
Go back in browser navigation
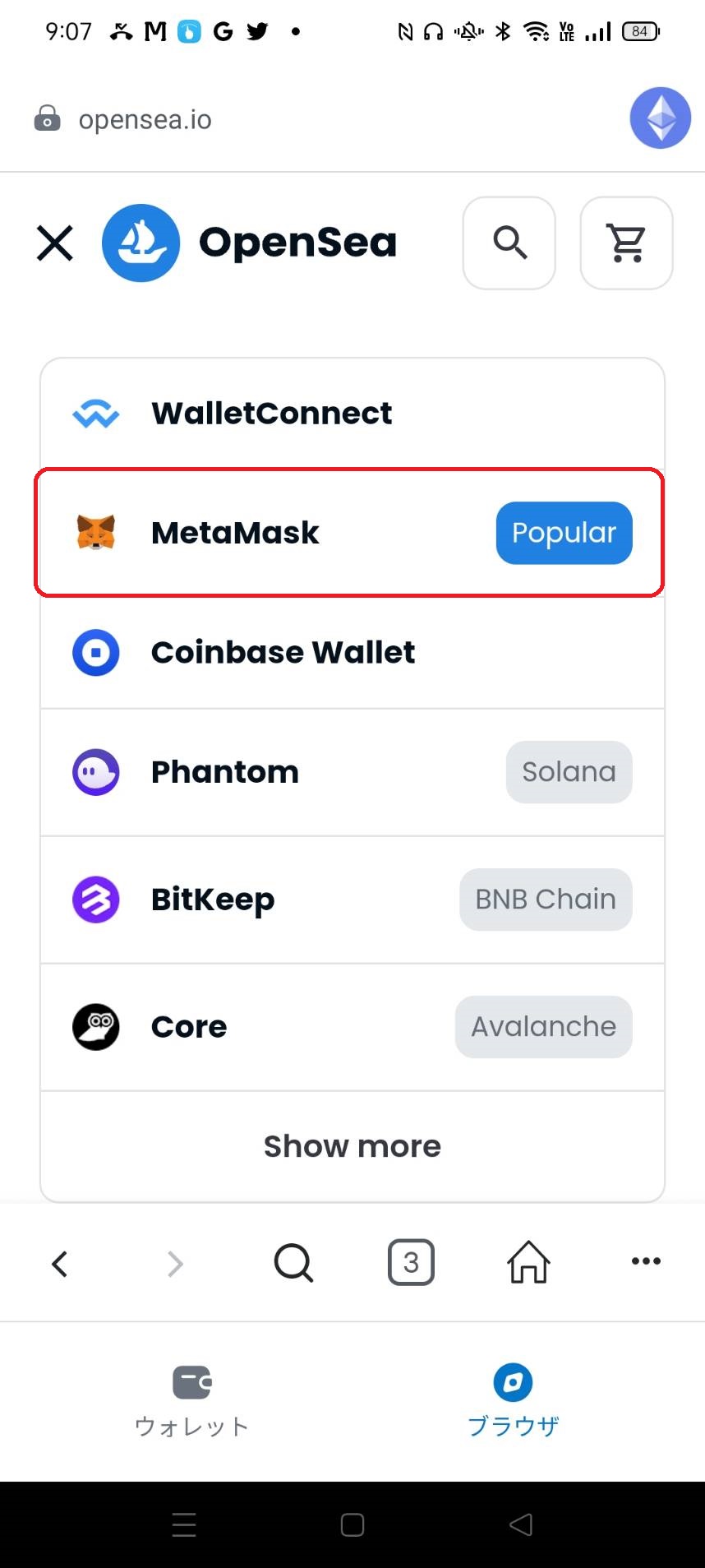pos(59,1263)
